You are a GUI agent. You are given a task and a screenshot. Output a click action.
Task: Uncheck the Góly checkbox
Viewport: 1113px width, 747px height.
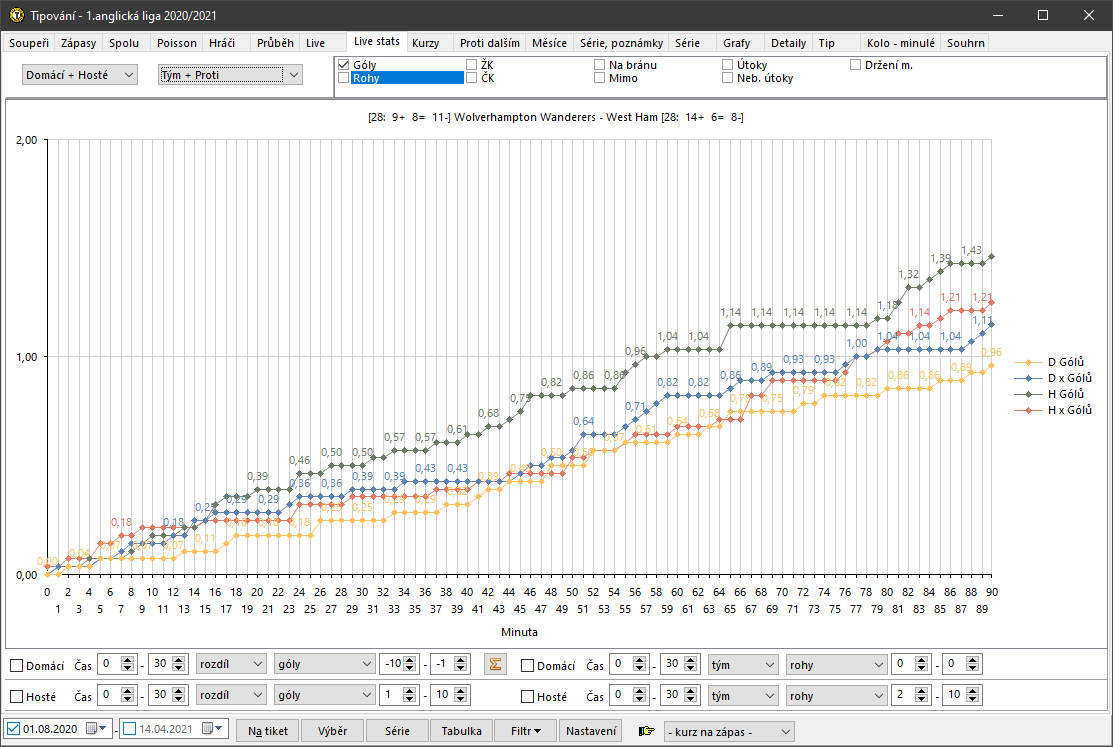[x=344, y=65]
